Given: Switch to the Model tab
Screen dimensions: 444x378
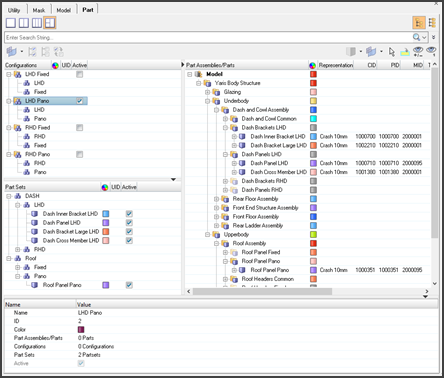Looking at the screenshot, I should pyautogui.click(x=63, y=10).
